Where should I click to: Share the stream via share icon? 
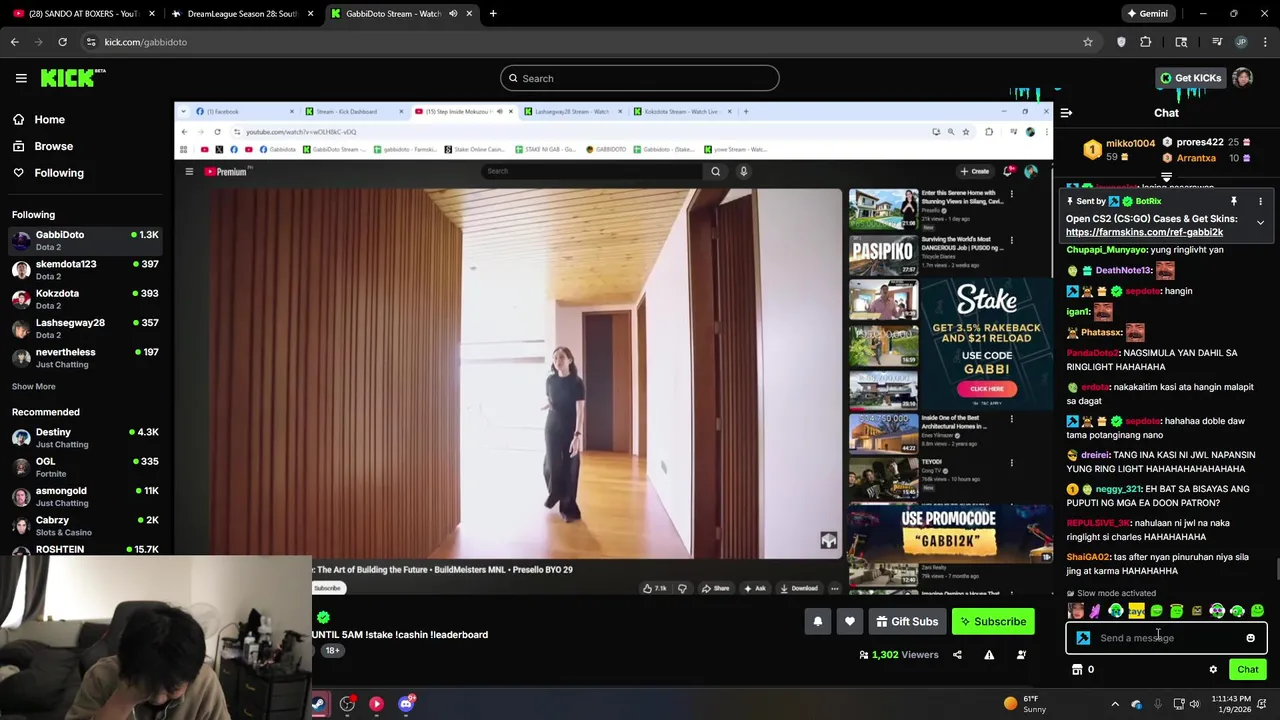click(957, 655)
